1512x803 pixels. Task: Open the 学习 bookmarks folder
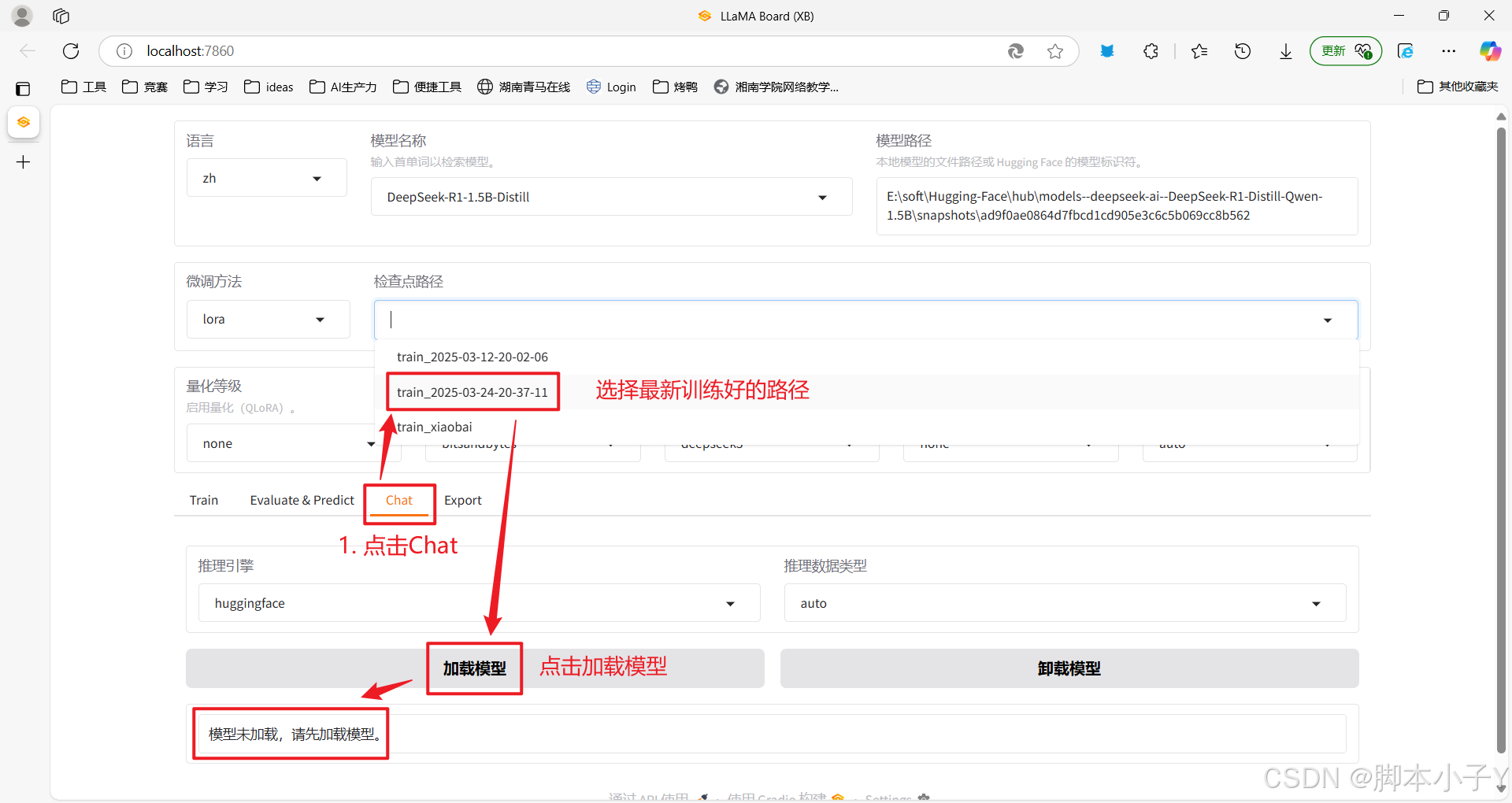pos(206,87)
